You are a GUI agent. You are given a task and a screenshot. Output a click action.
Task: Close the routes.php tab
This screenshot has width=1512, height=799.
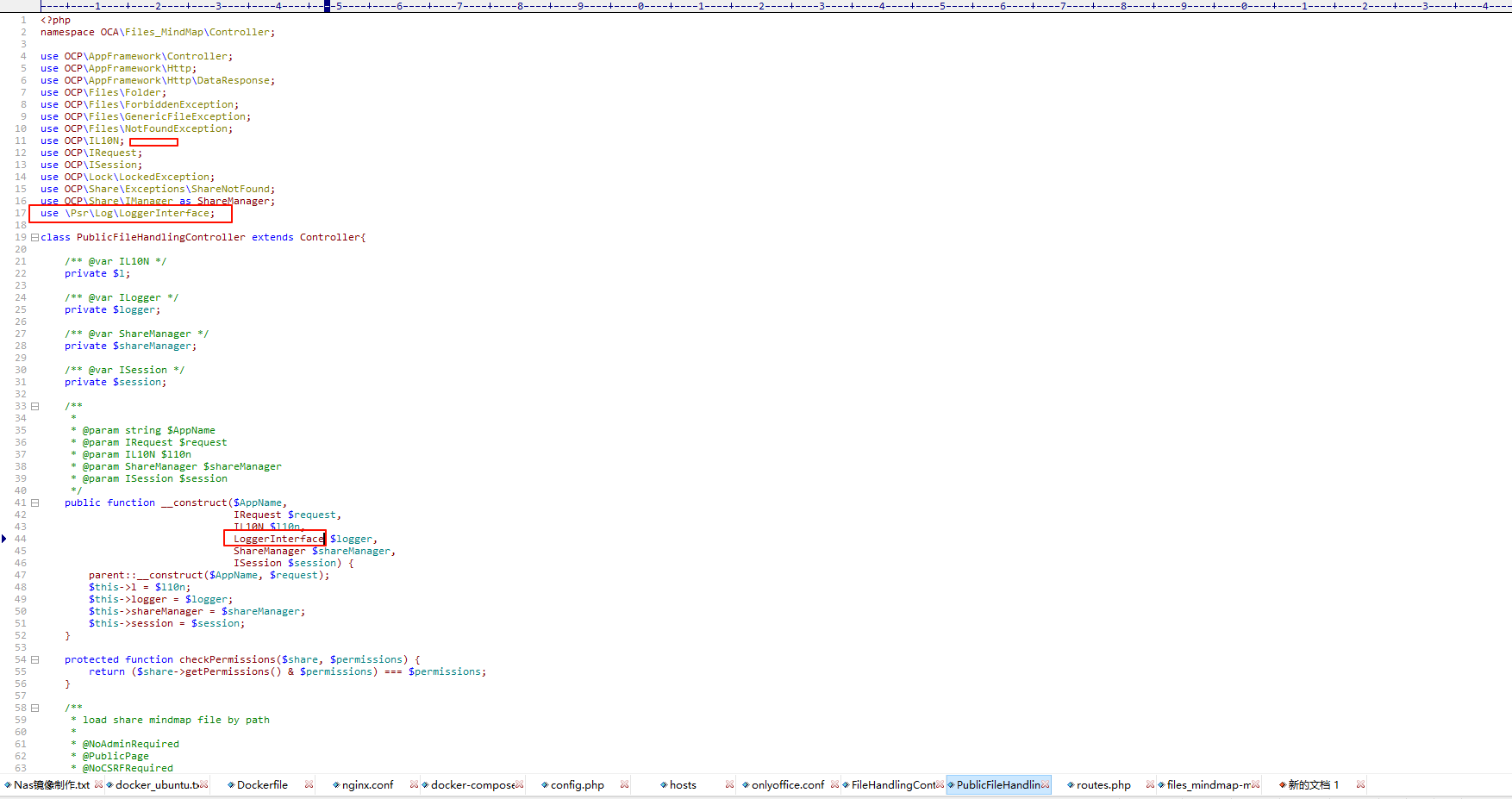[1150, 784]
